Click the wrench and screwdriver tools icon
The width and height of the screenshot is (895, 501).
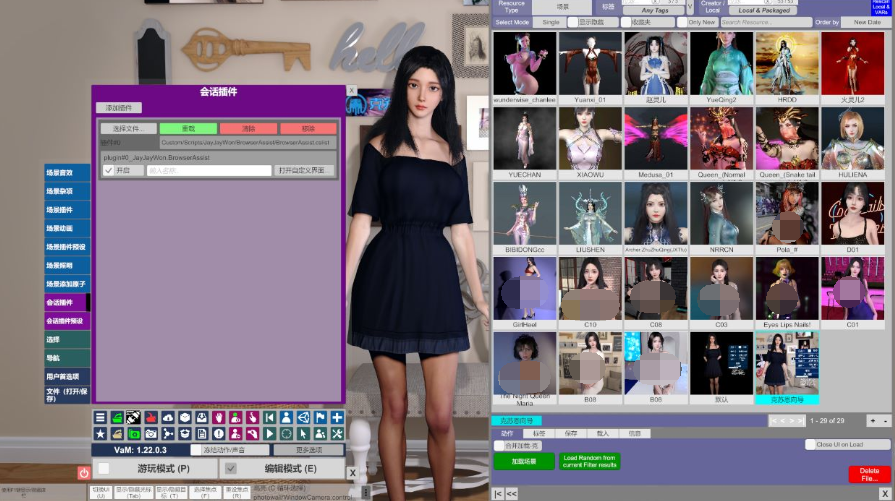(337, 434)
